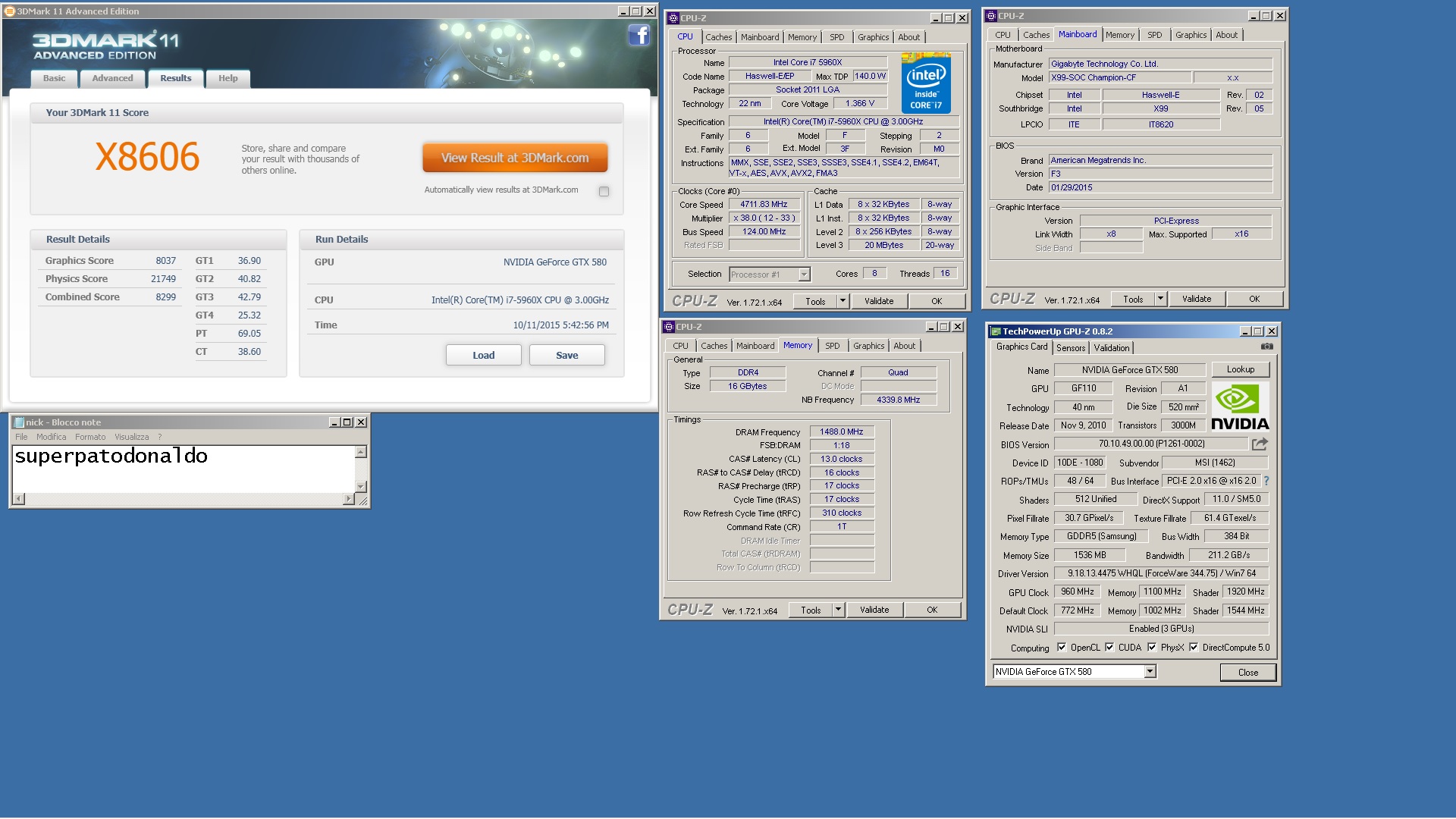The height and width of the screenshot is (819, 1456).
Task: Click the Core Speed 4711.83 MHz value
Action: point(764,204)
